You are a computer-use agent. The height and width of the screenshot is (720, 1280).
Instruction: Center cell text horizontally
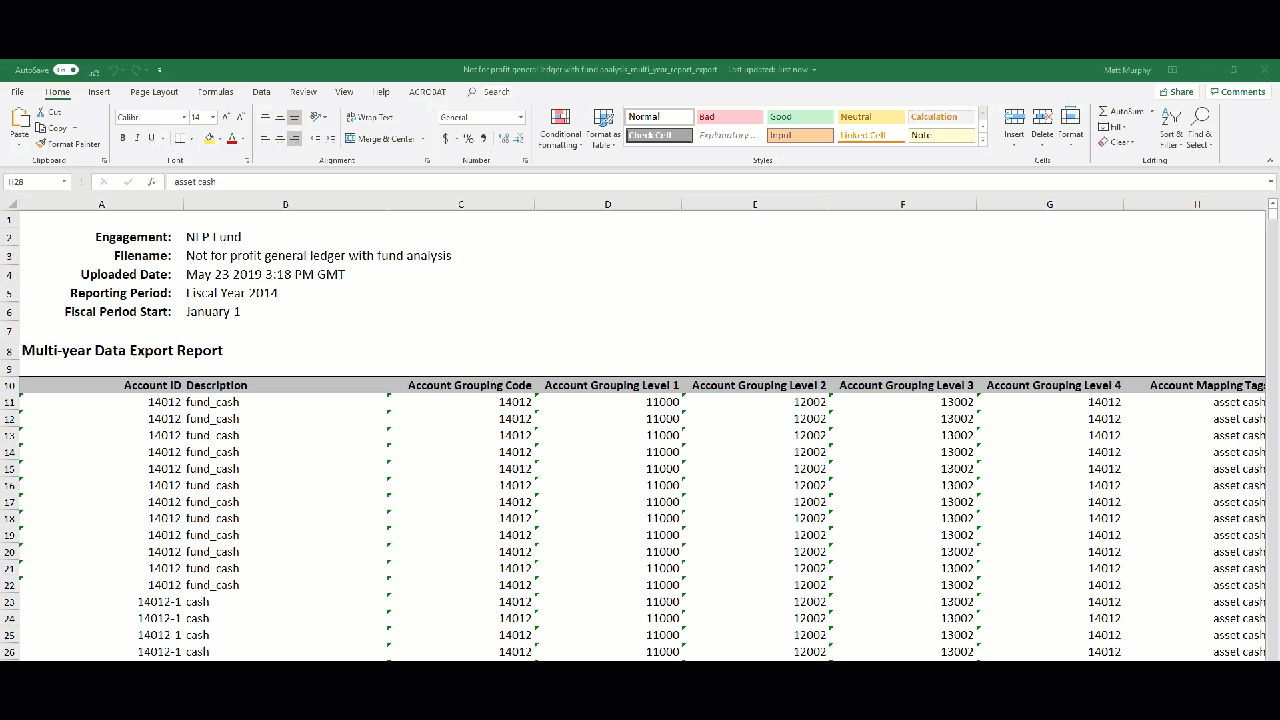(x=280, y=138)
